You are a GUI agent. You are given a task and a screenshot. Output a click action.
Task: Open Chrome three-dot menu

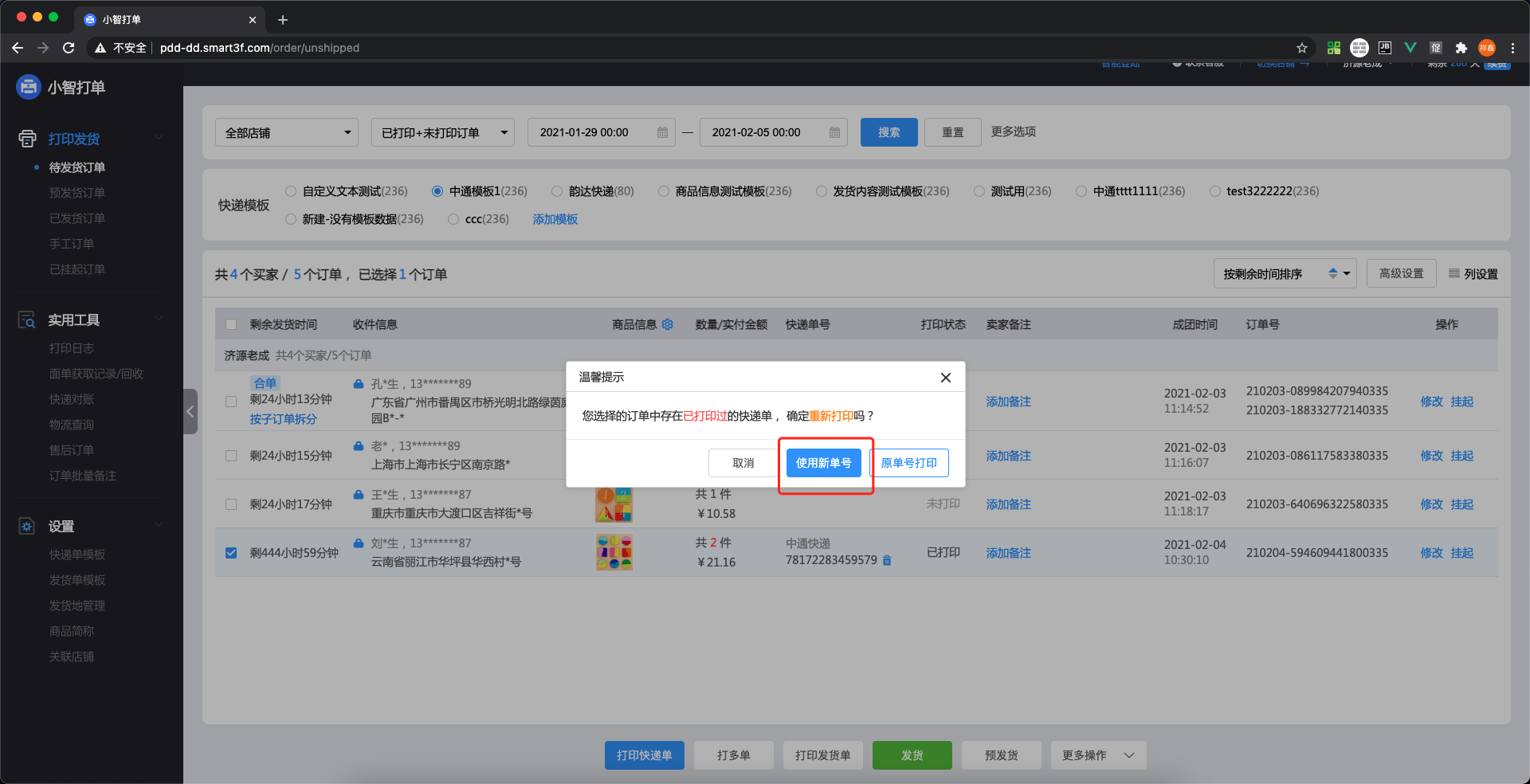click(1512, 48)
